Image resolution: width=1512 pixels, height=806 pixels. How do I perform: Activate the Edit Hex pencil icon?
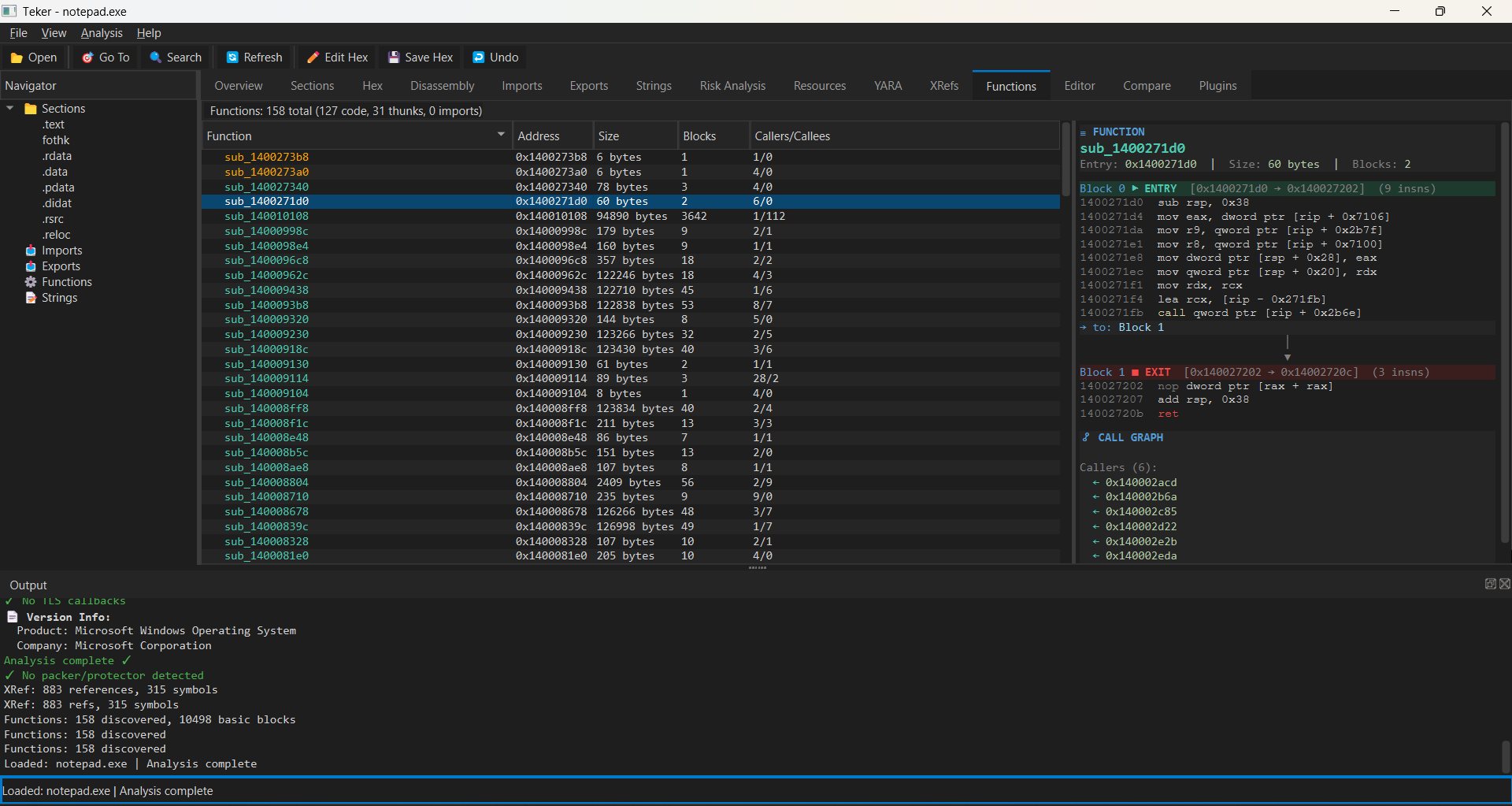pyautogui.click(x=313, y=58)
